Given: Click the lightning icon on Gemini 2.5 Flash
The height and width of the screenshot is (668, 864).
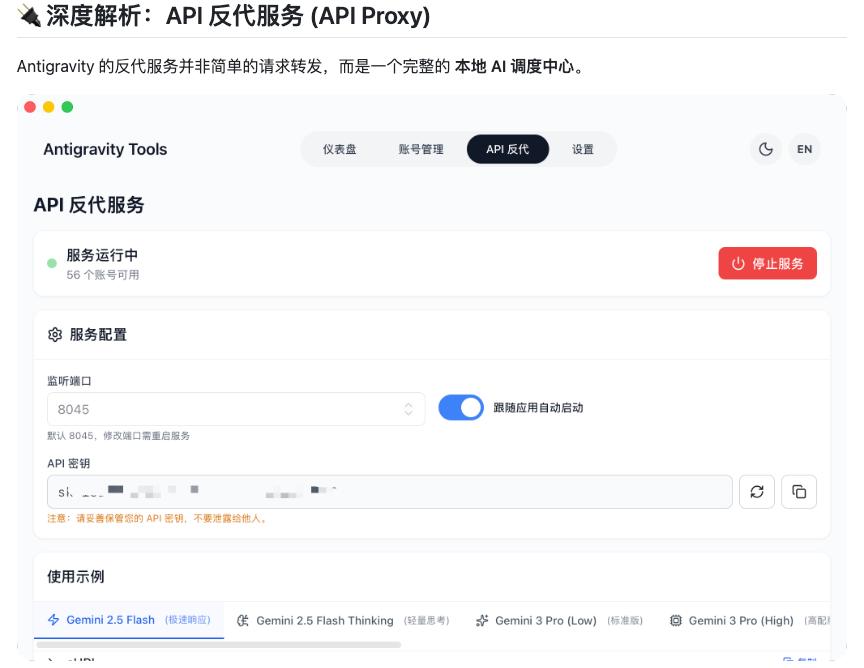Looking at the screenshot, I should [x=54, y=622].
